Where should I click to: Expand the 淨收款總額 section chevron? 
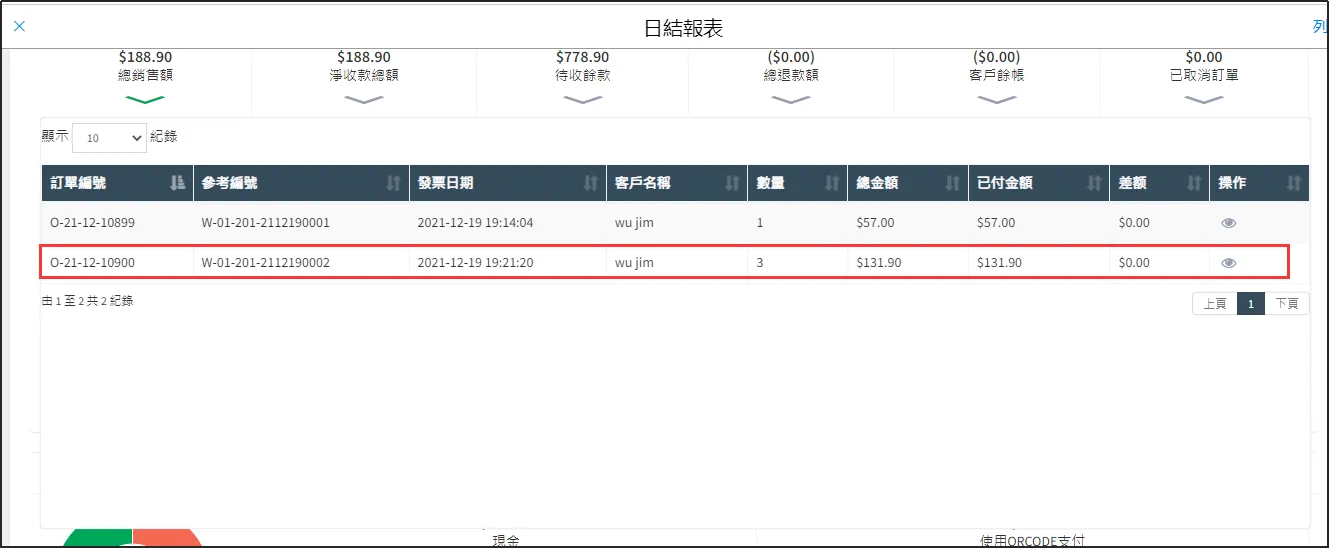[364, 99]
